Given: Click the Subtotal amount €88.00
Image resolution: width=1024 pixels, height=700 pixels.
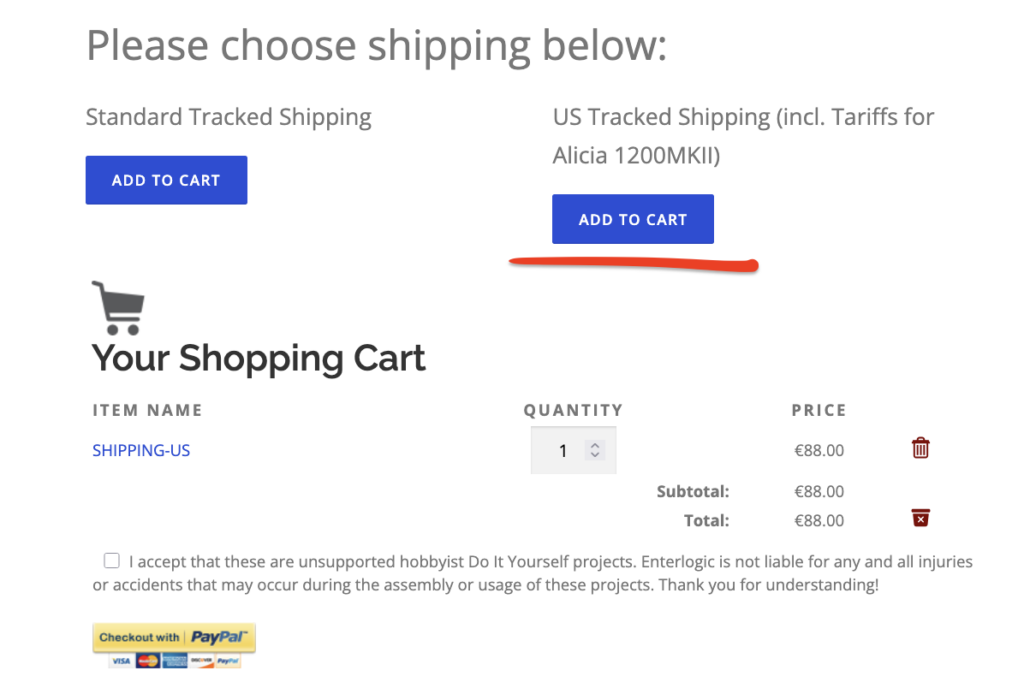Looking at the screenshot, I should pos(819,491).
